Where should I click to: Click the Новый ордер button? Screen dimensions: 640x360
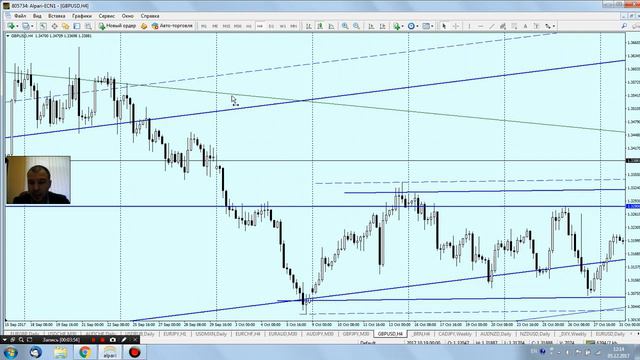tap(118, 26)
